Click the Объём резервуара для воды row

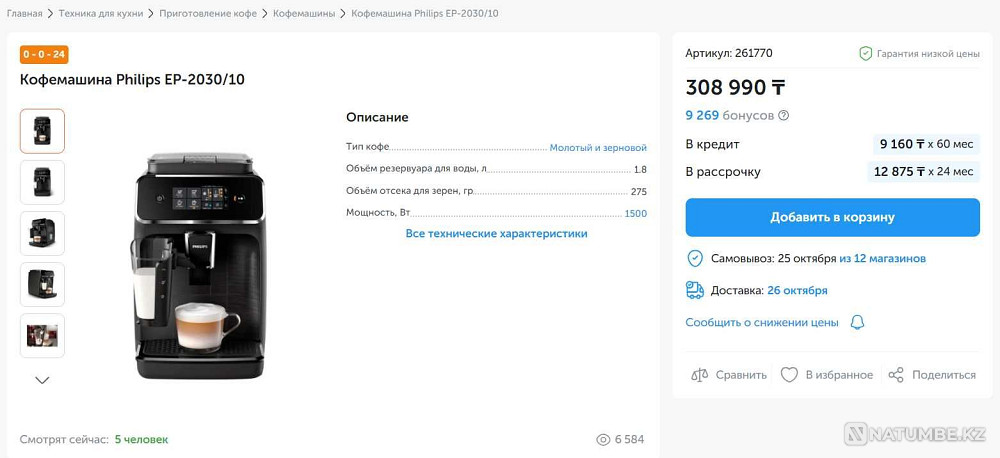click(x=496, y=169)
